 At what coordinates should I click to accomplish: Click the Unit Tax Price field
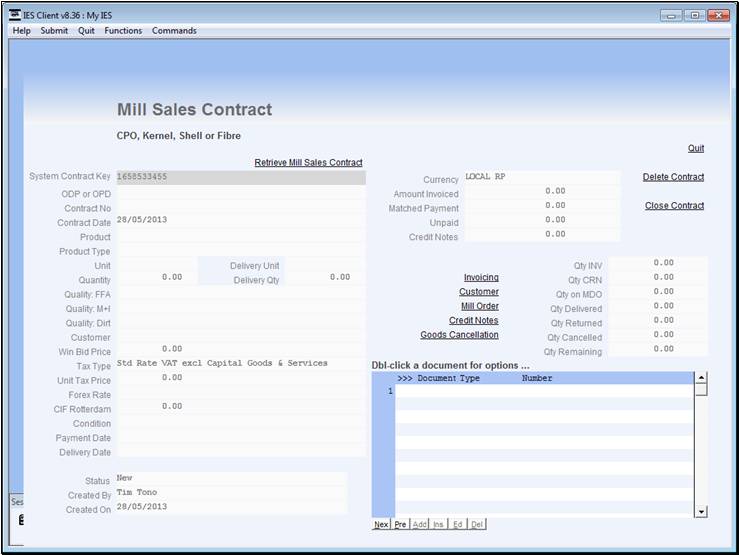tap(241, 378)
